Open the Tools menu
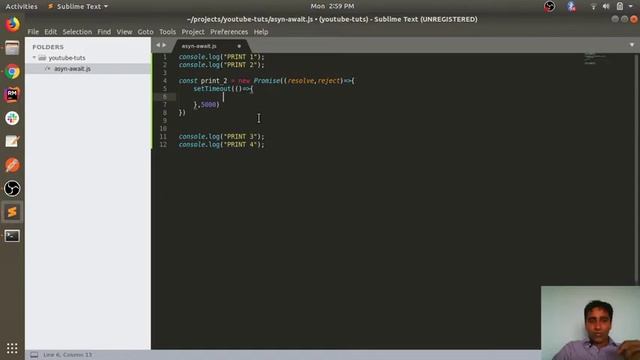640x360 pixels. 167,32
